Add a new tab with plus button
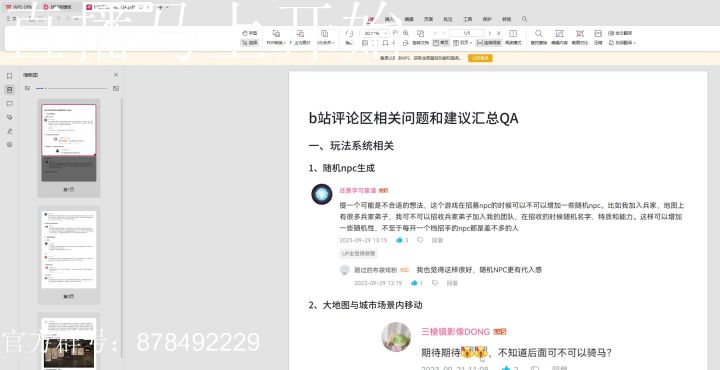 tap(160, 7)
